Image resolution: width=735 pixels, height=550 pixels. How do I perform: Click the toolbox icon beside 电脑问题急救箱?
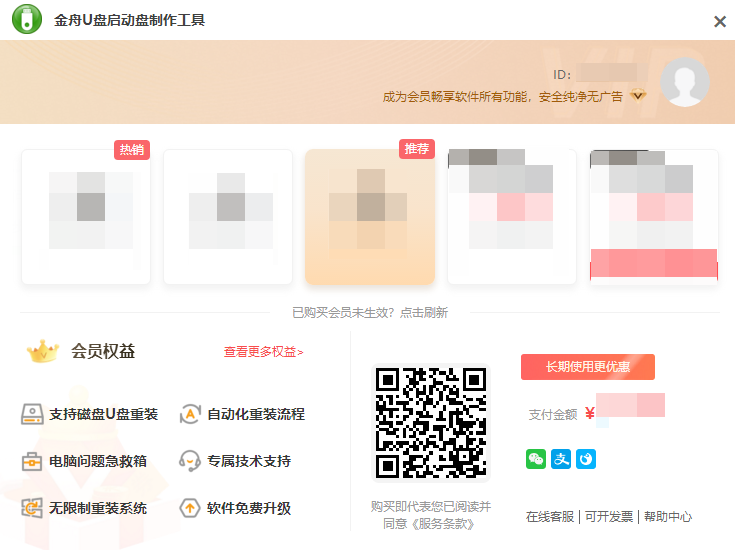tap(32, 461)
